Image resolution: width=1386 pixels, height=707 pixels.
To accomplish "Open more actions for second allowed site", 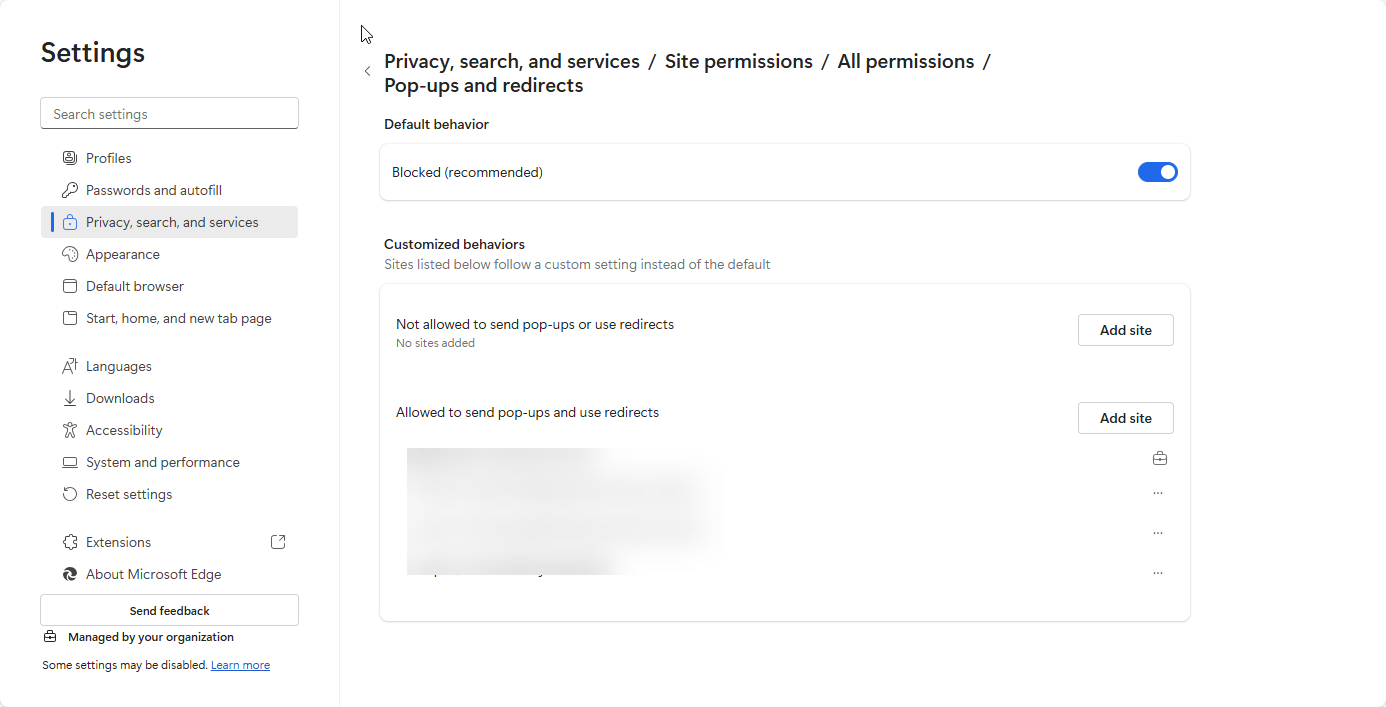I will click(1158, 493).
